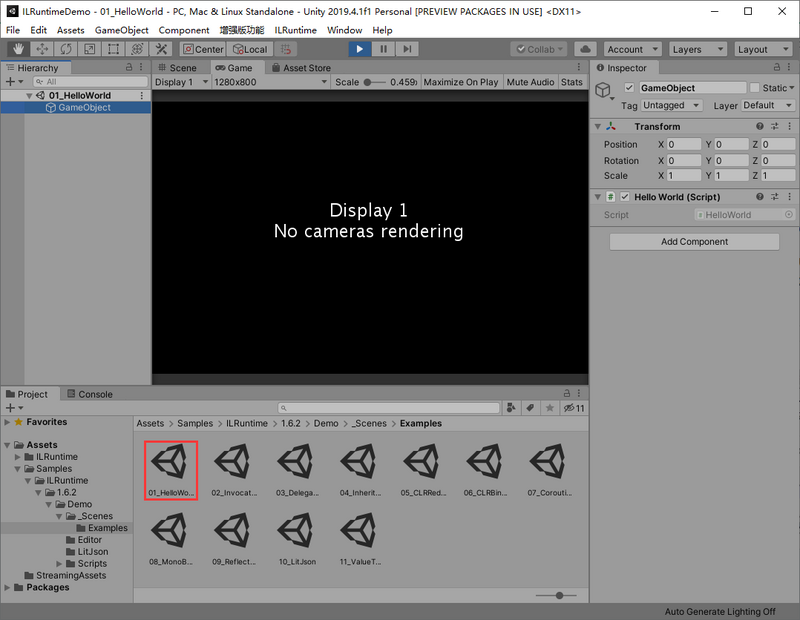Image resolution: width=800 pixels, height=620 pixels.
Task: Switch to the Asset Store tab
Action: (x=301, y=67)
